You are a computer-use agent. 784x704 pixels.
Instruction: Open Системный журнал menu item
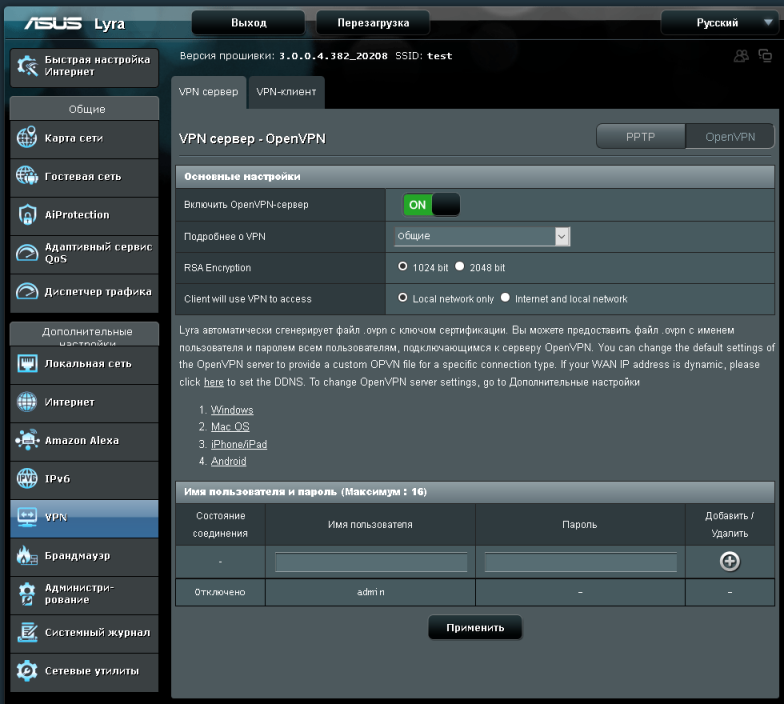click(84, 633)
